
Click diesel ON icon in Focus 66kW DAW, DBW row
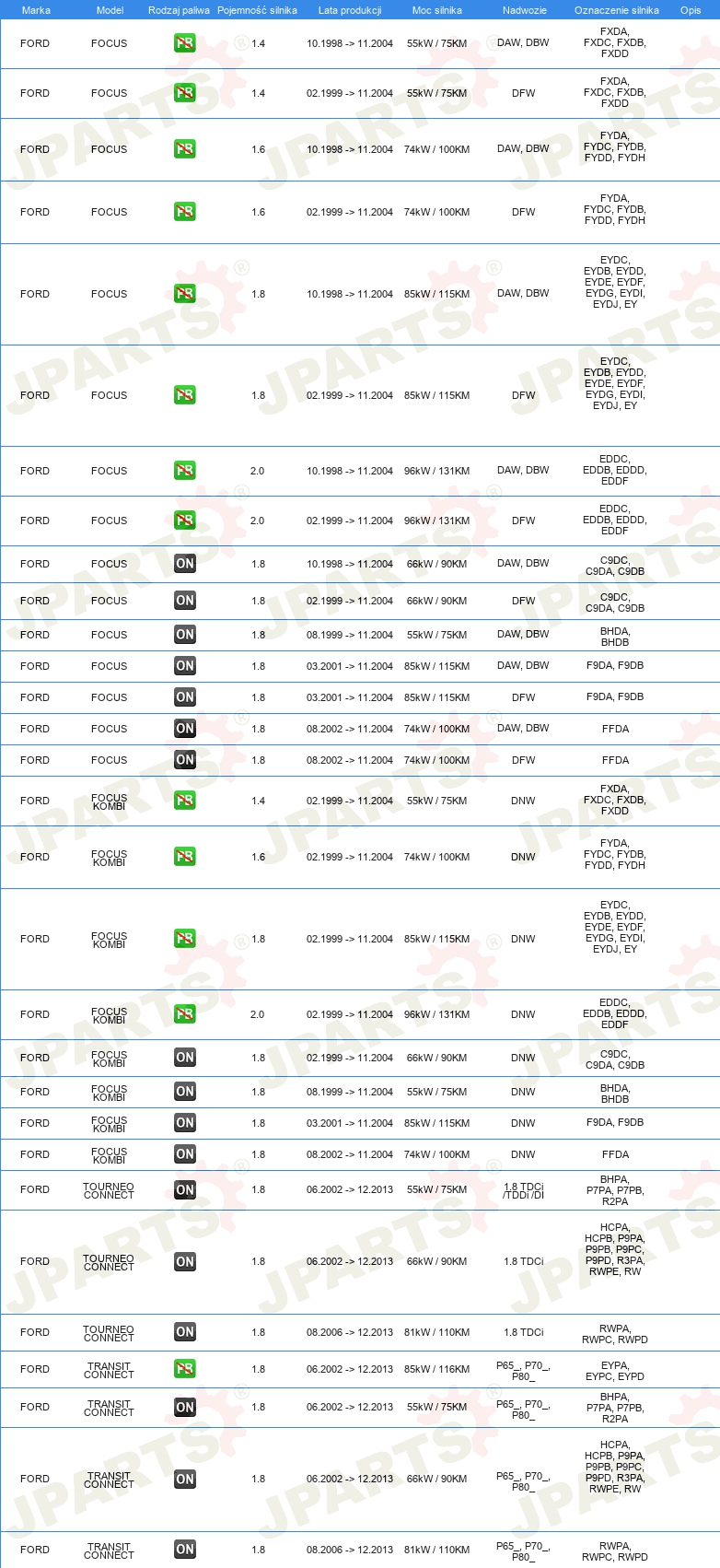184,564
